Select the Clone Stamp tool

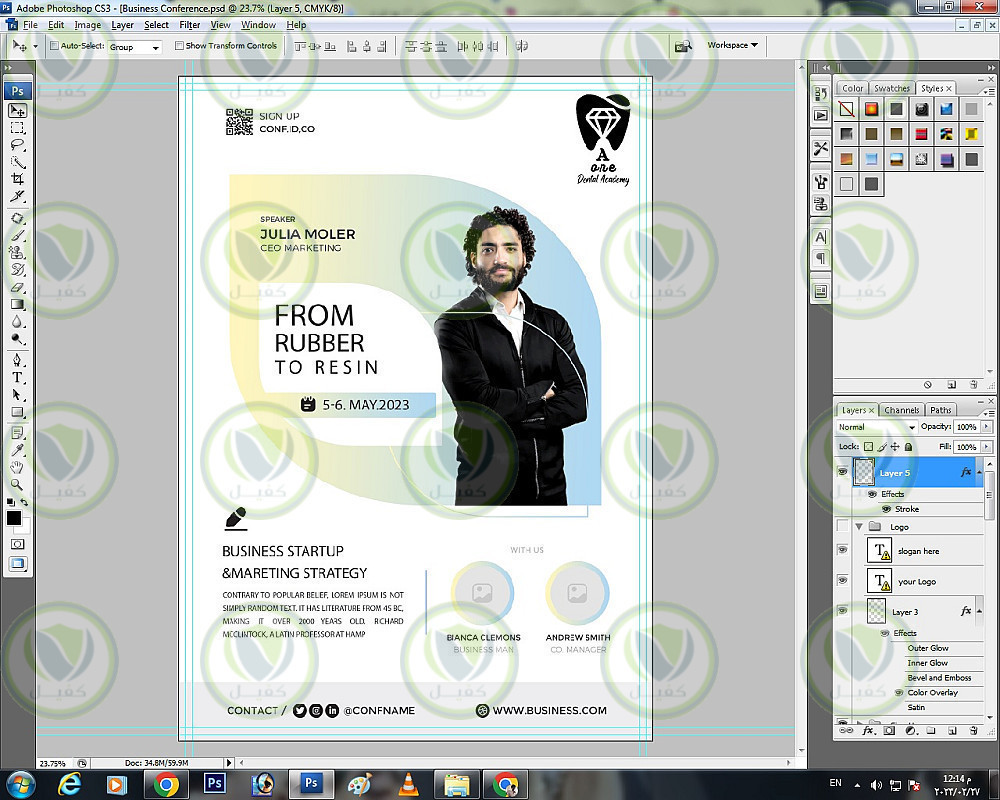point(17,253)
